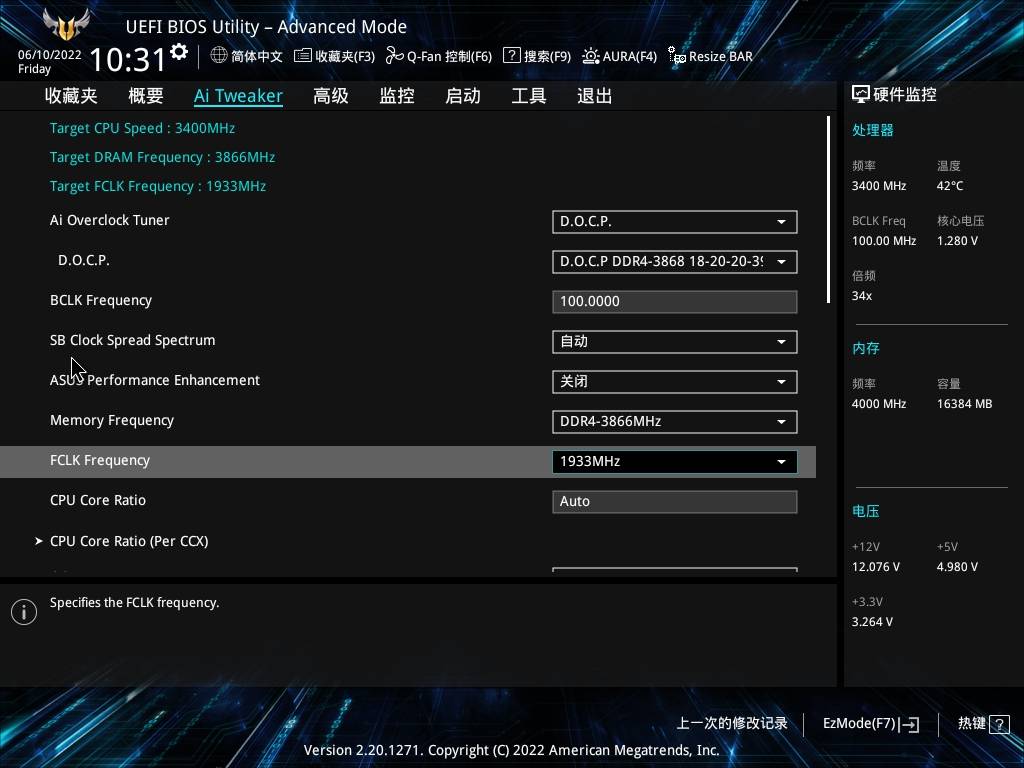Click the 收藏夹(F3) label

(345, 56)
